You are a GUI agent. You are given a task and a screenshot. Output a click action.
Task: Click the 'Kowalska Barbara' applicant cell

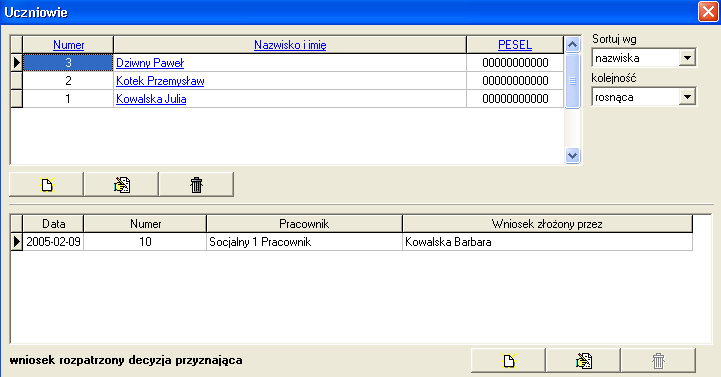click(547, 242)
